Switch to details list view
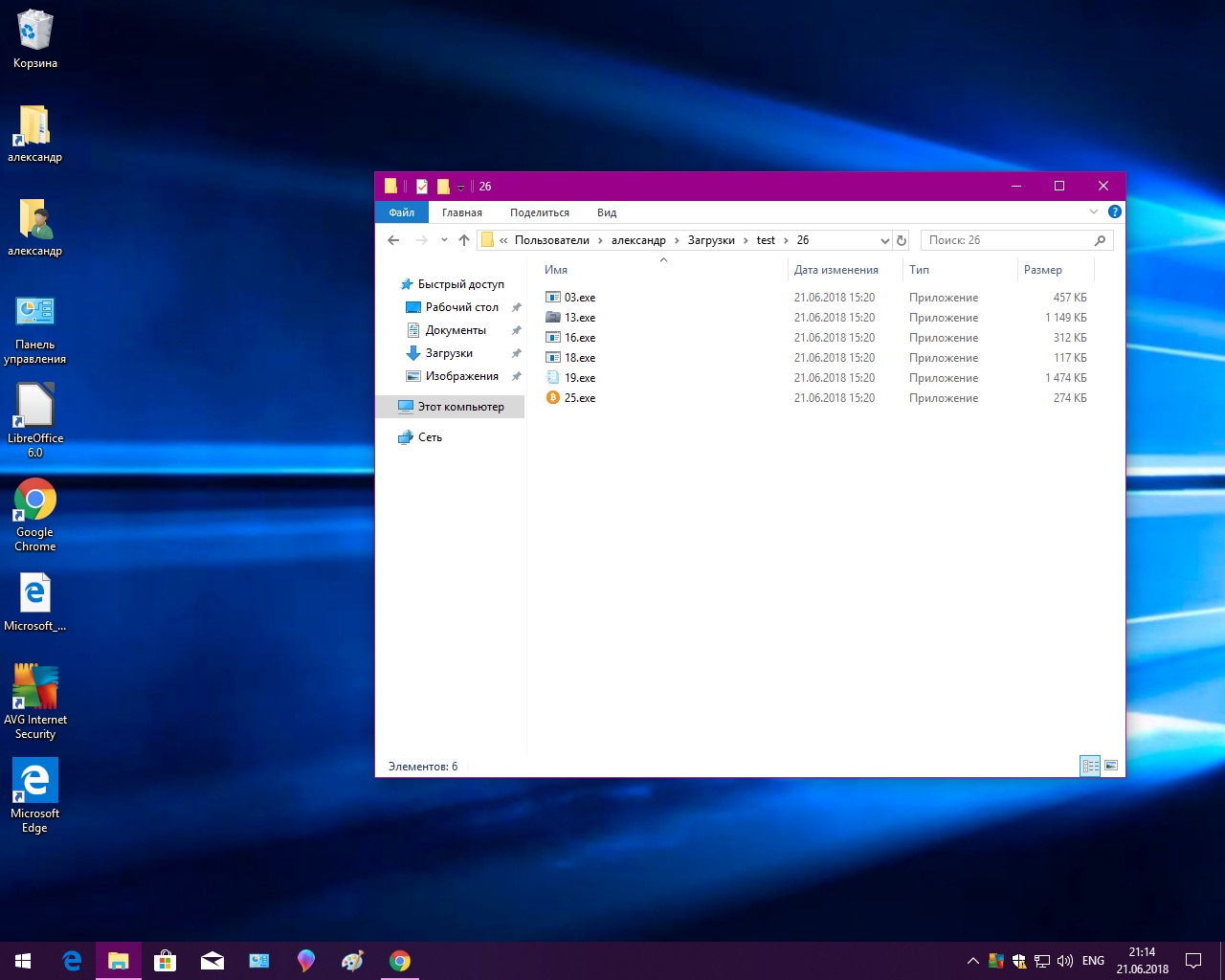This screenshot has height=980, width=1225. click(x=1090, y=766)
